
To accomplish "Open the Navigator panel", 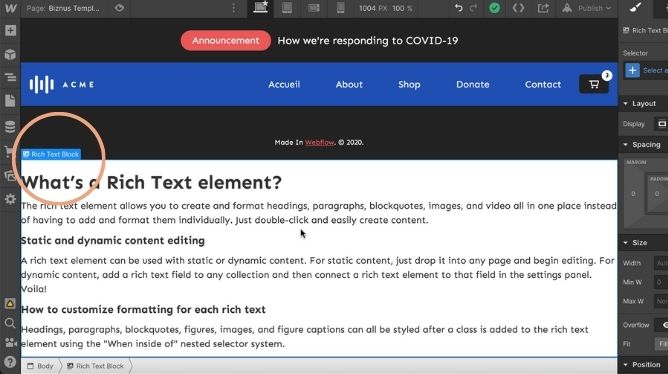I will (10, 78).
